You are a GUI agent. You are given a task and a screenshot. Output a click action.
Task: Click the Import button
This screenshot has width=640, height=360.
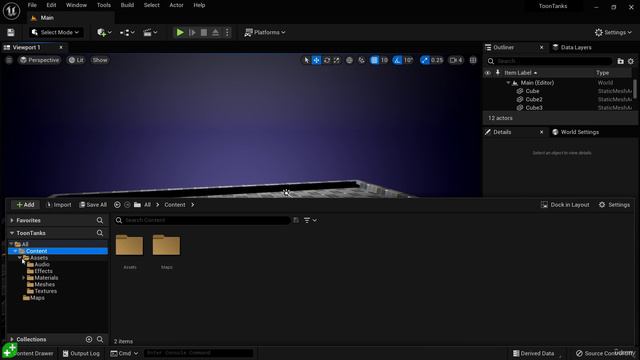click(58, 205)
